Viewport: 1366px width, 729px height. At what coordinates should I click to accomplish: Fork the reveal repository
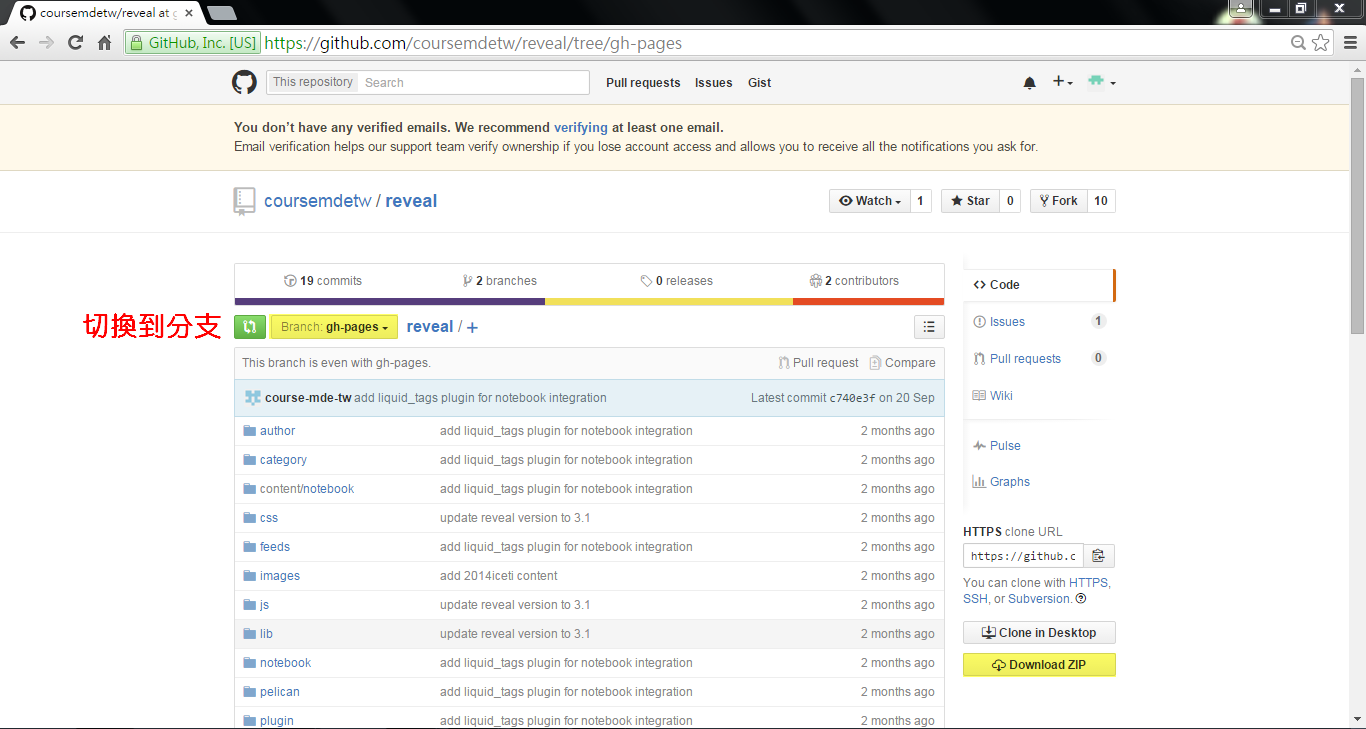click(1058, 201)
